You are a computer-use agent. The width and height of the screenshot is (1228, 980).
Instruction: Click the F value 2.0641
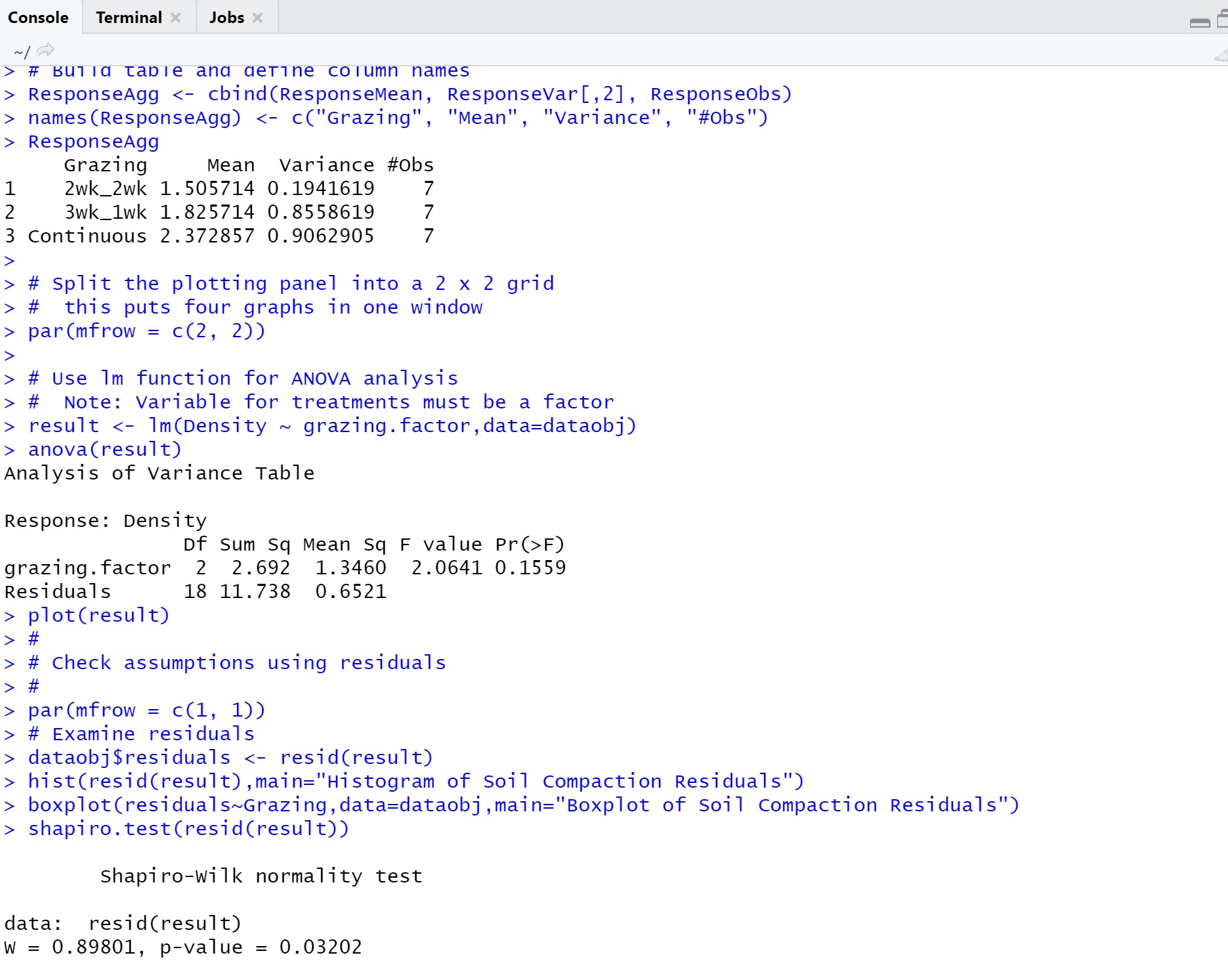point(446,568)
